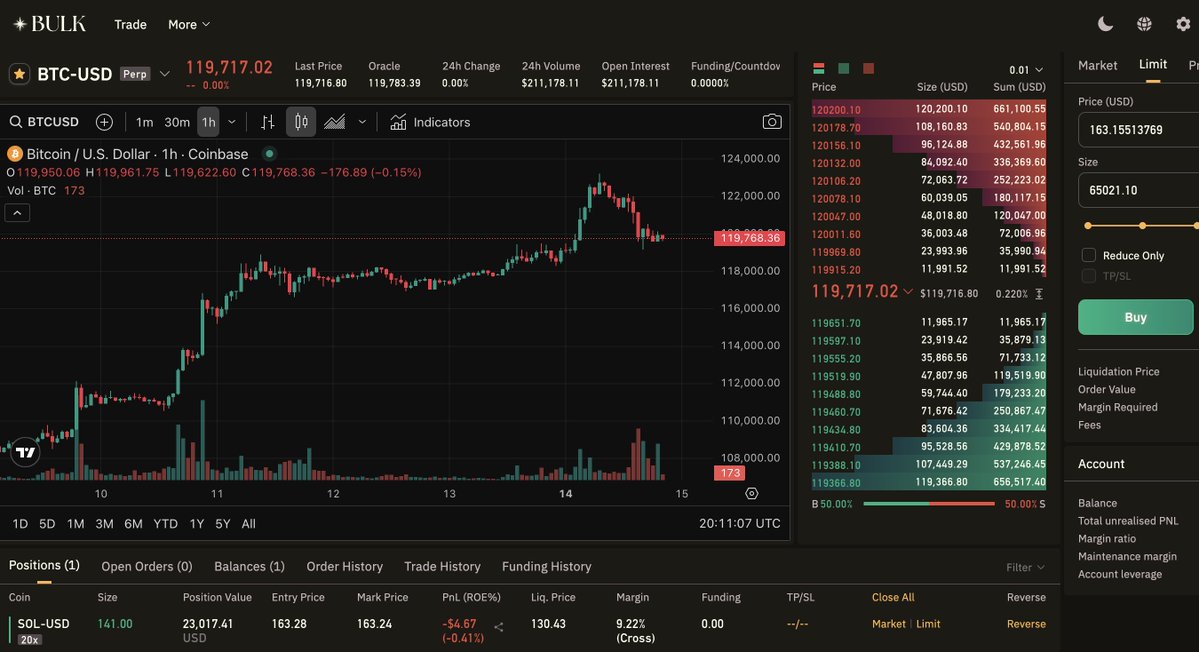
Task: Click the order size slider middle point
Action: pos(1142,225)
